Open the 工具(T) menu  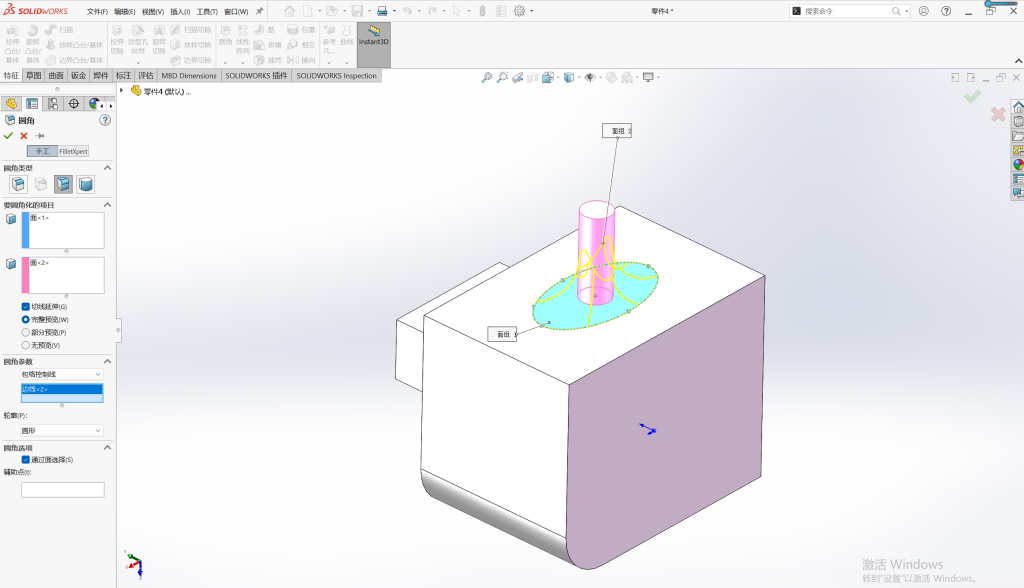click(207, 12)
